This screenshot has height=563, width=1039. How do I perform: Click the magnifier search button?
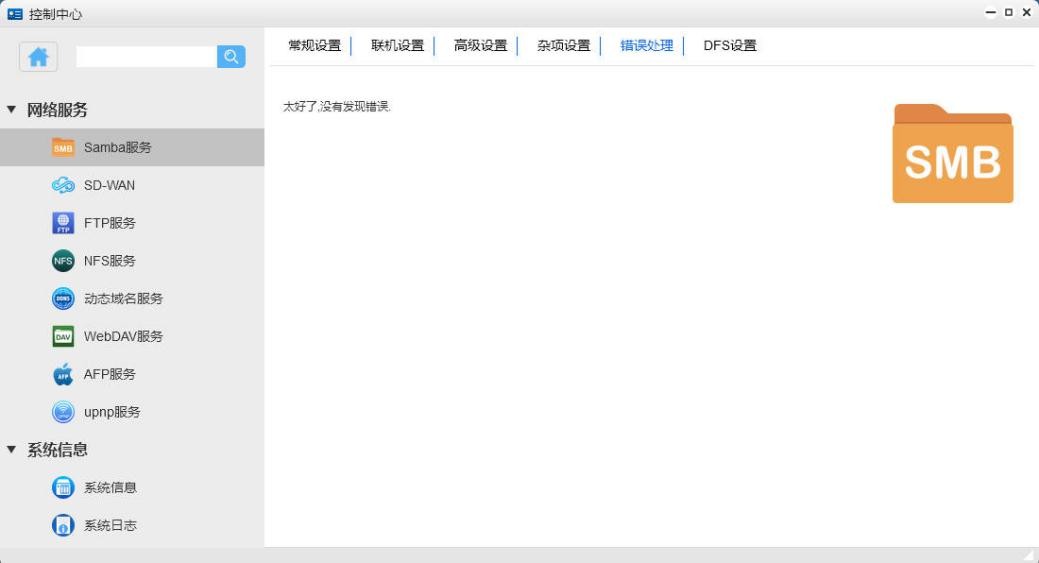pos(231,57)
